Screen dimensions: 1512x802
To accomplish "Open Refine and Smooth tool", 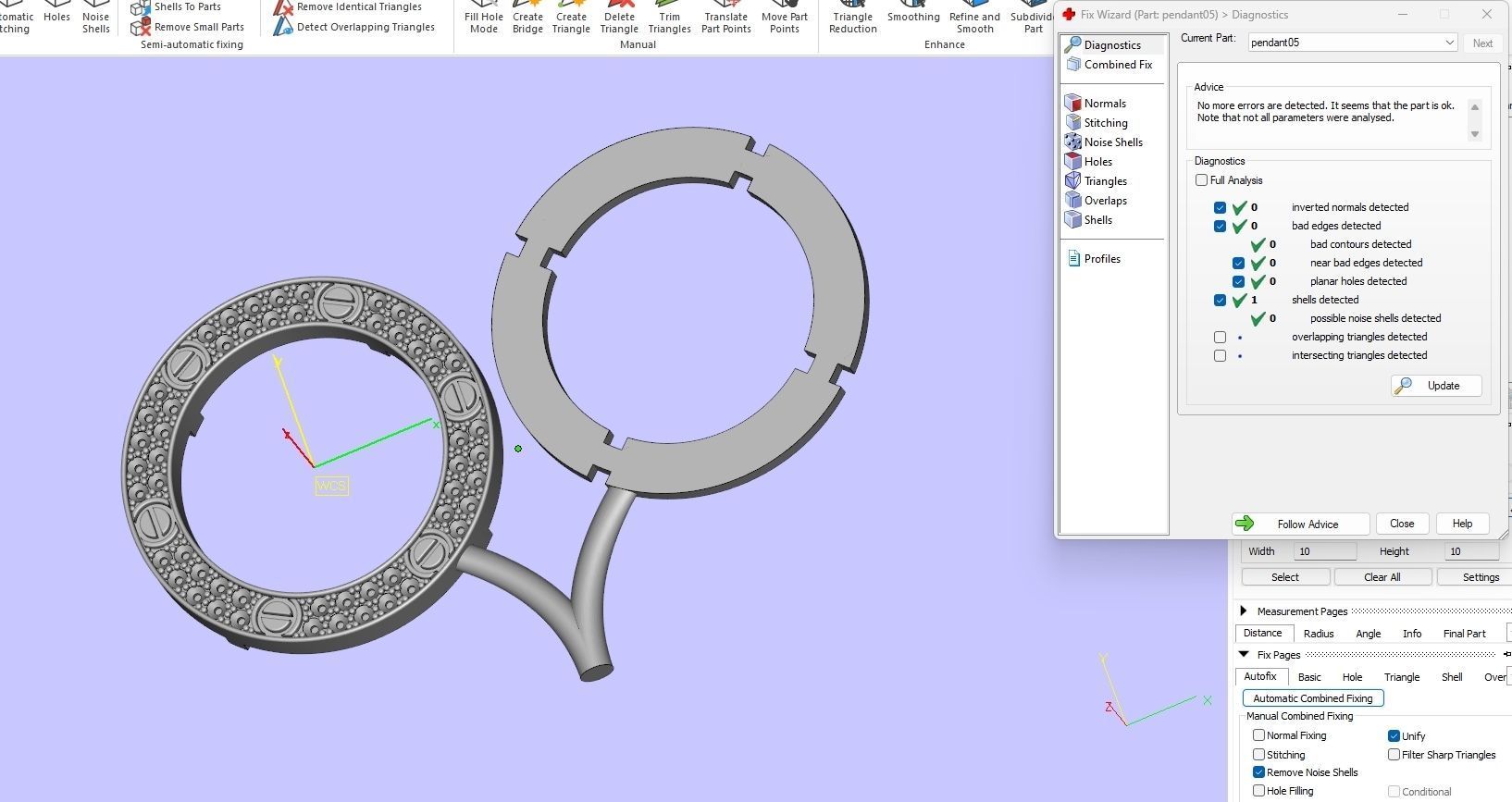I will tap(974, 18).
